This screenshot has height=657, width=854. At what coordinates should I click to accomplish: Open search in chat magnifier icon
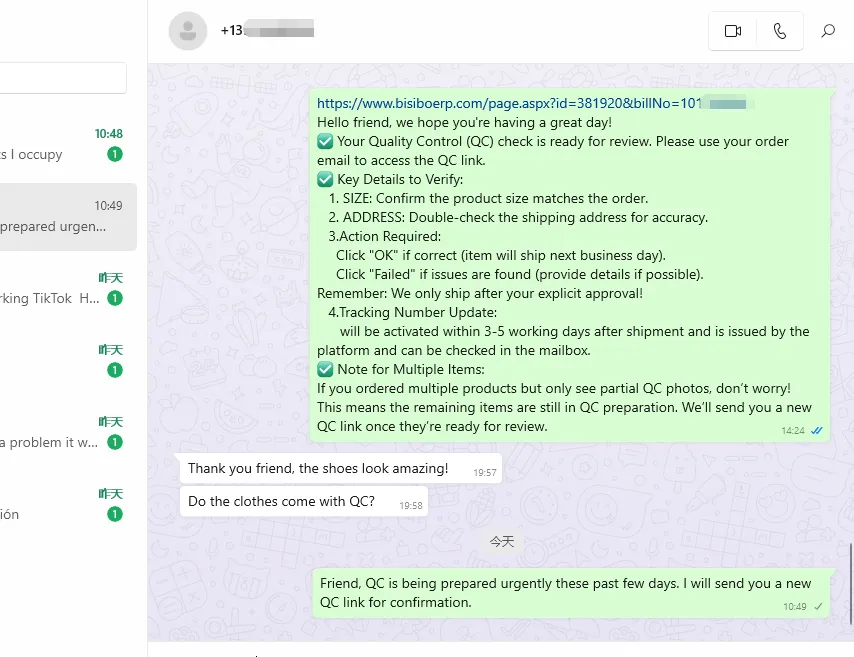[x=828, y=31]
